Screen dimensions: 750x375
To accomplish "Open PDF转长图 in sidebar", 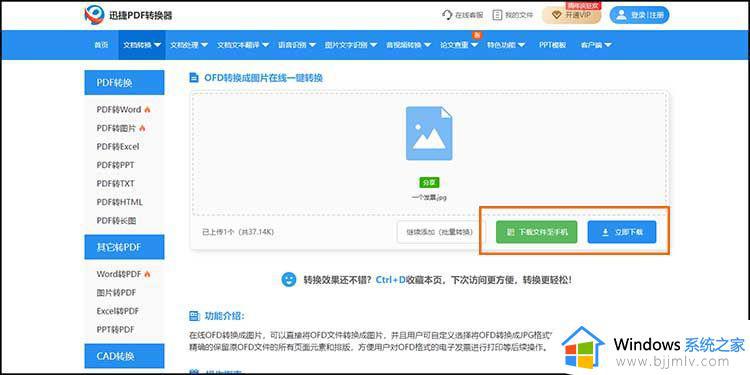I will coord(116,221).
